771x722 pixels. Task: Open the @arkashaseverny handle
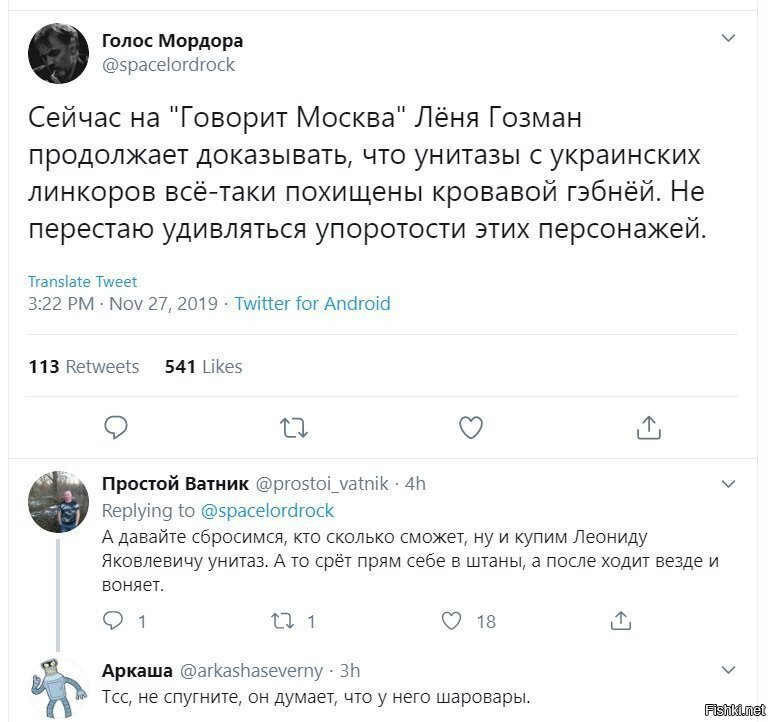251,670
